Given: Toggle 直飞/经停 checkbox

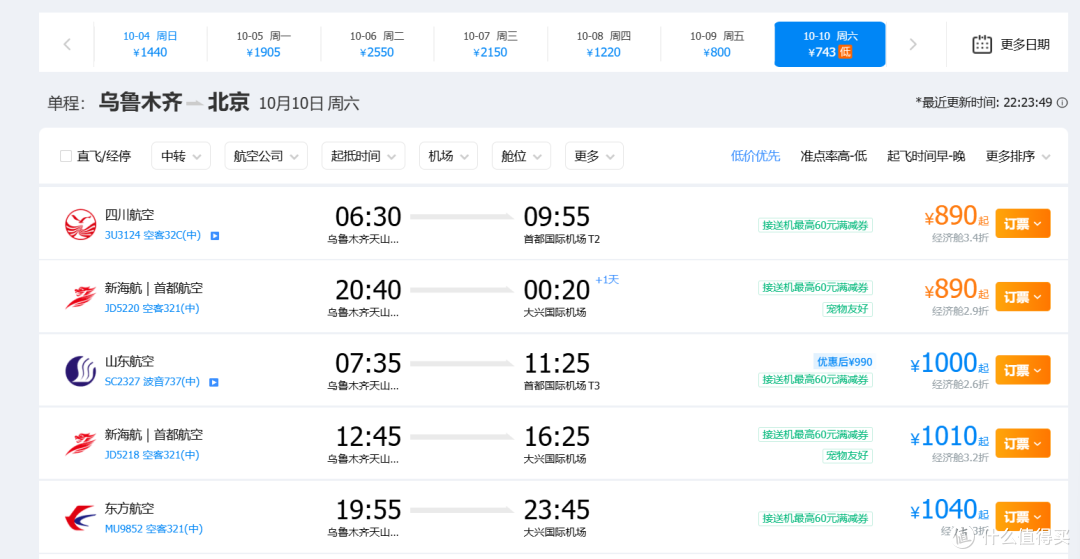Looking at the screenshot, I should [66, 156].
